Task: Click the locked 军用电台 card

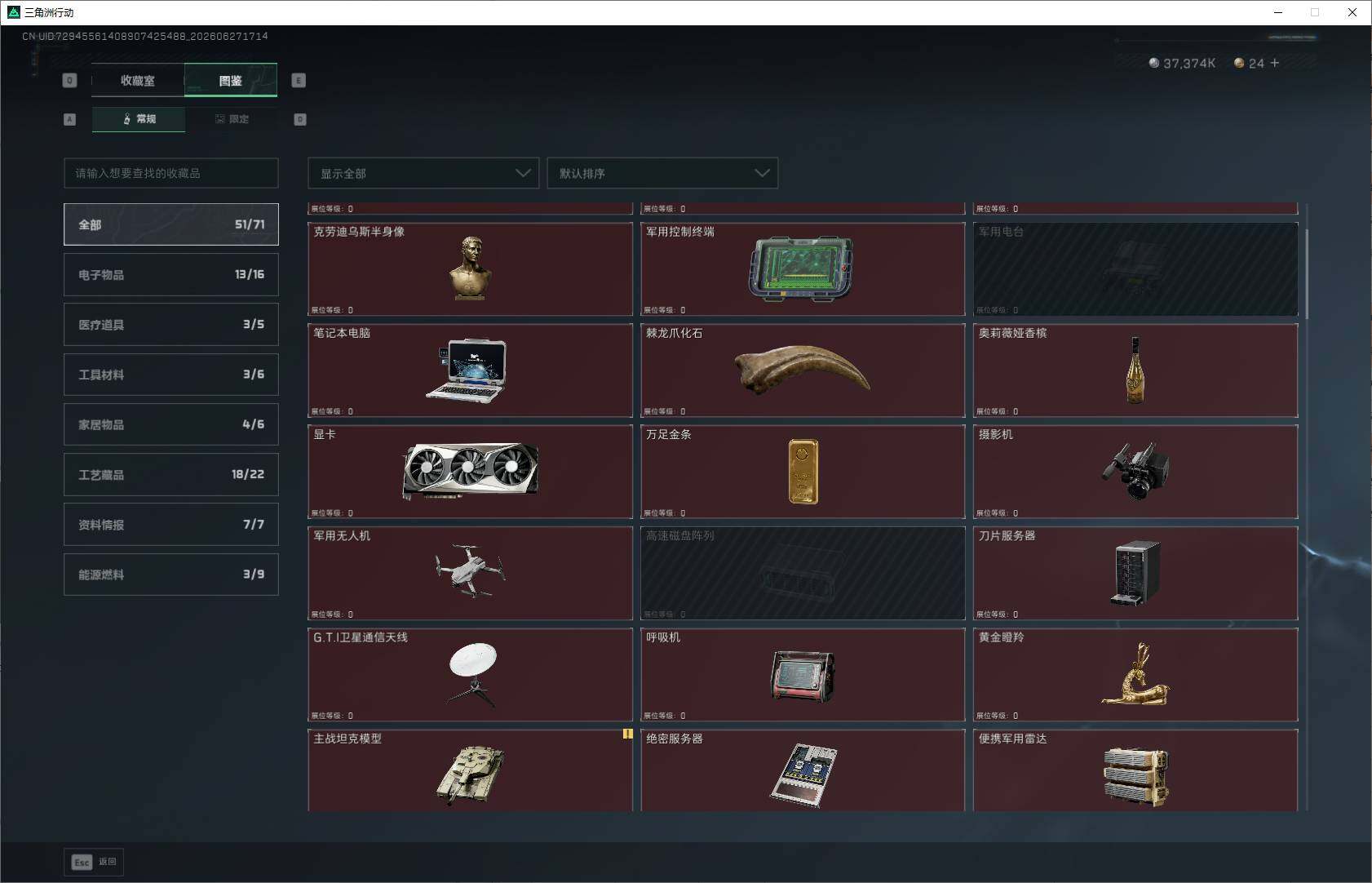Action: coord(1135,269)
